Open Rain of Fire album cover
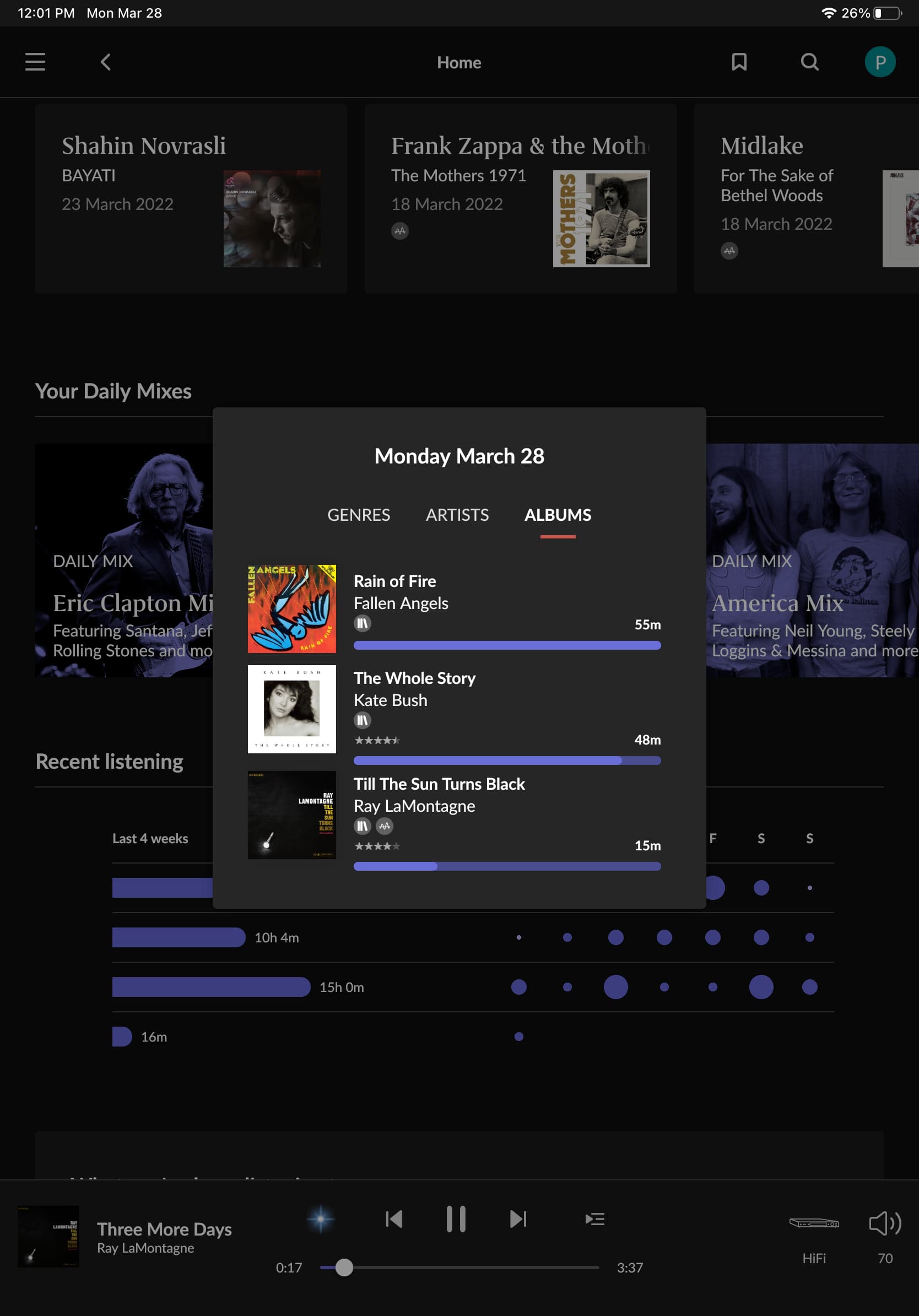Viewport: 919px width, 1316px height. 291,609
